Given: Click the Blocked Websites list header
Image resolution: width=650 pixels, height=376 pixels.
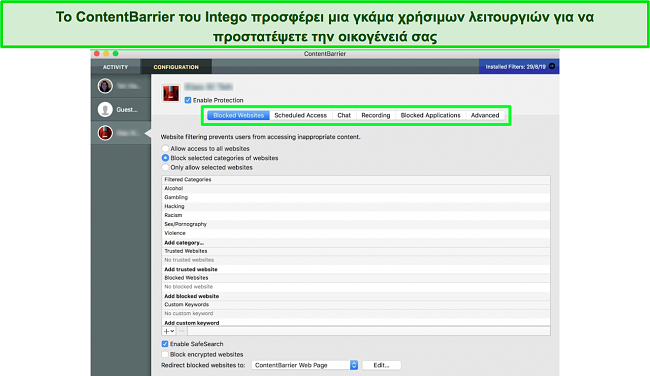Looking at the screenshot, I should click(x=356, y=278).
